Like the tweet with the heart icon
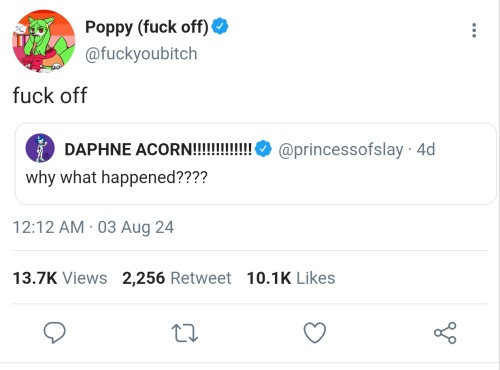Screen dimensions: 500x370 tap(315, 333)
